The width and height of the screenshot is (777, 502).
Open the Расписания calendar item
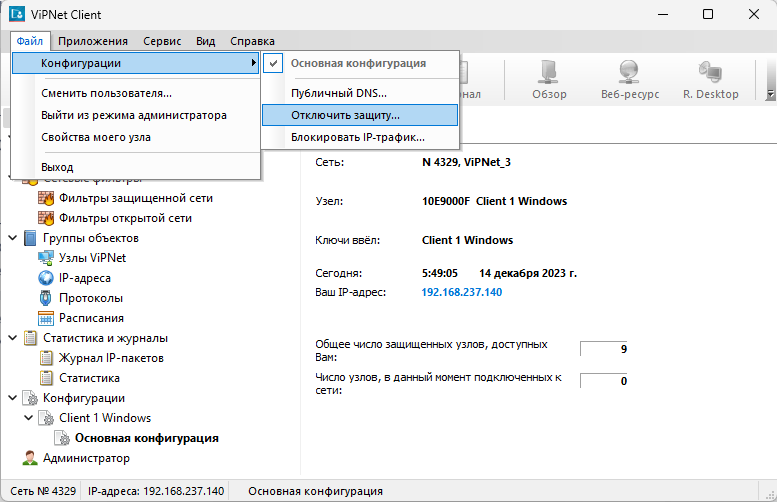[x=45, y=318]
